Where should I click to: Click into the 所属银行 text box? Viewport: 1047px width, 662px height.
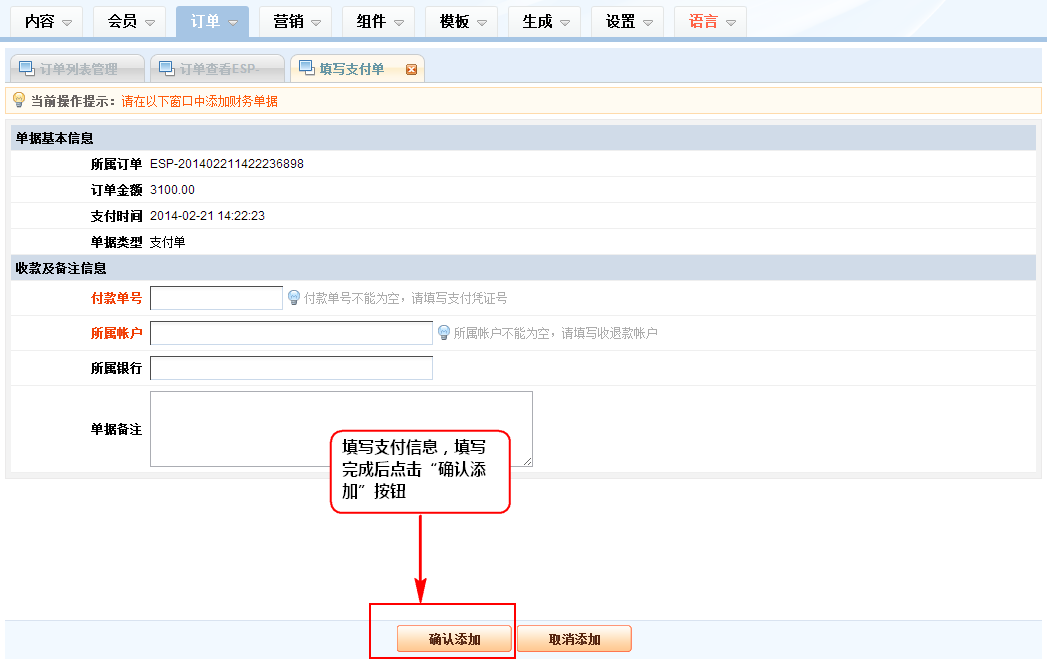pos(291,368)
